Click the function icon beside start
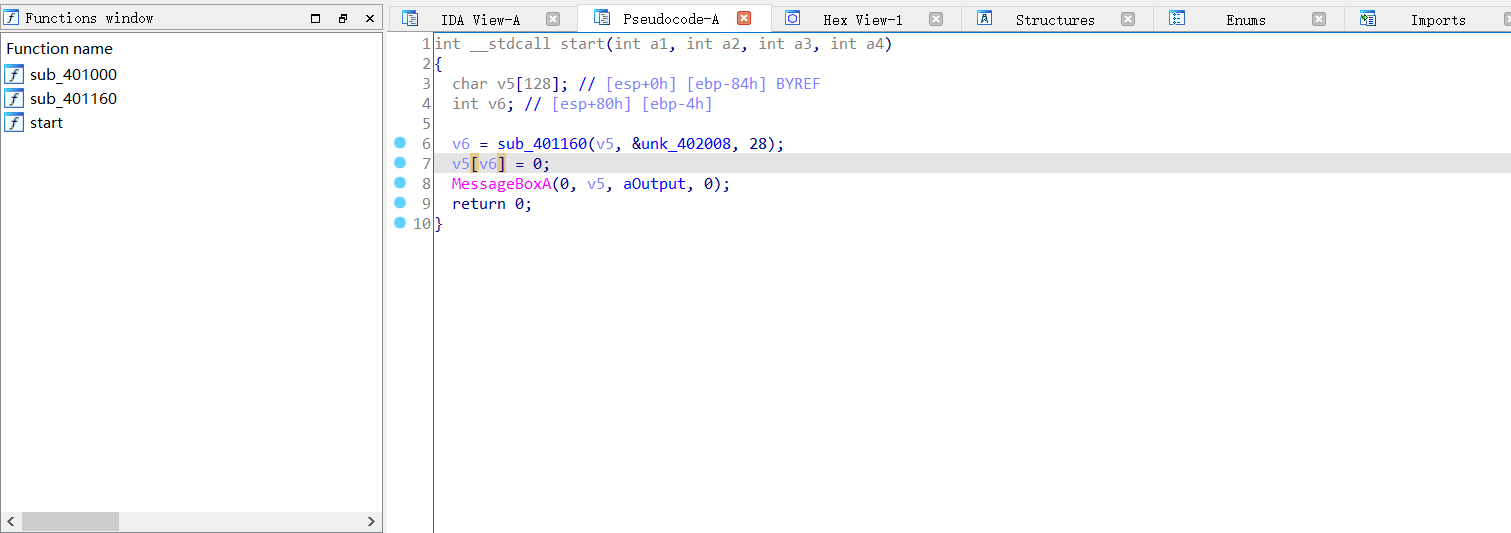 [x=14, y=123]
